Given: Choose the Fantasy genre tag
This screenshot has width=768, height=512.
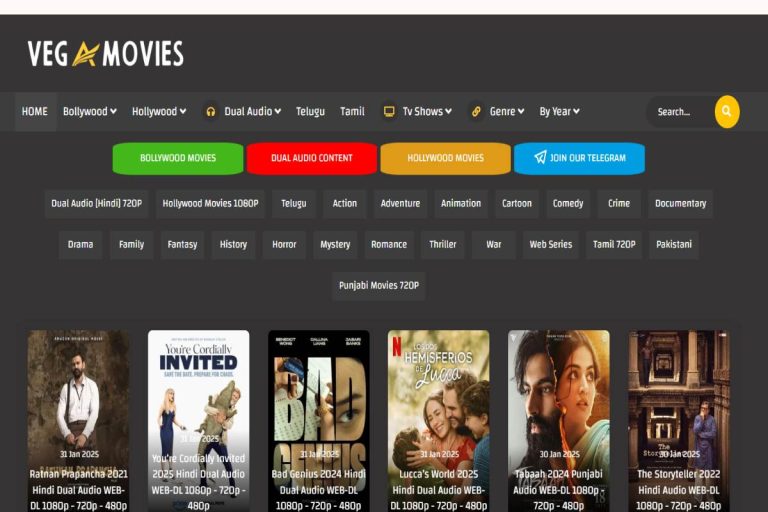Looking at the screenshot, I should (182, 244).
